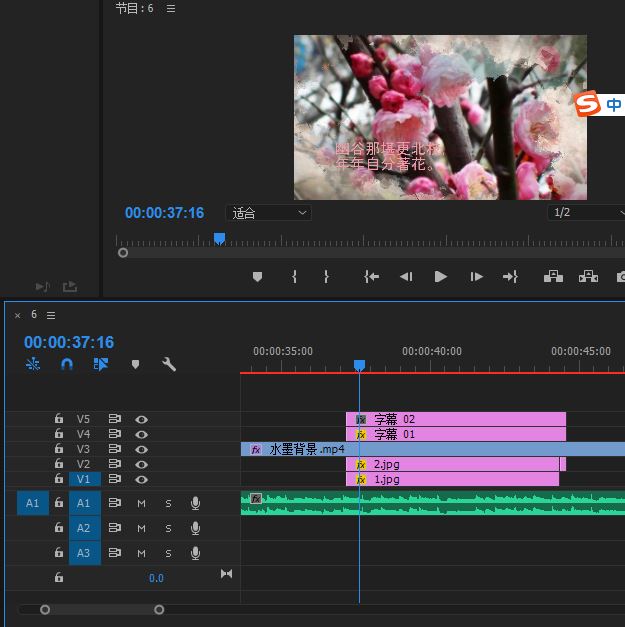Open the sequence 6 panel menu

52,315
